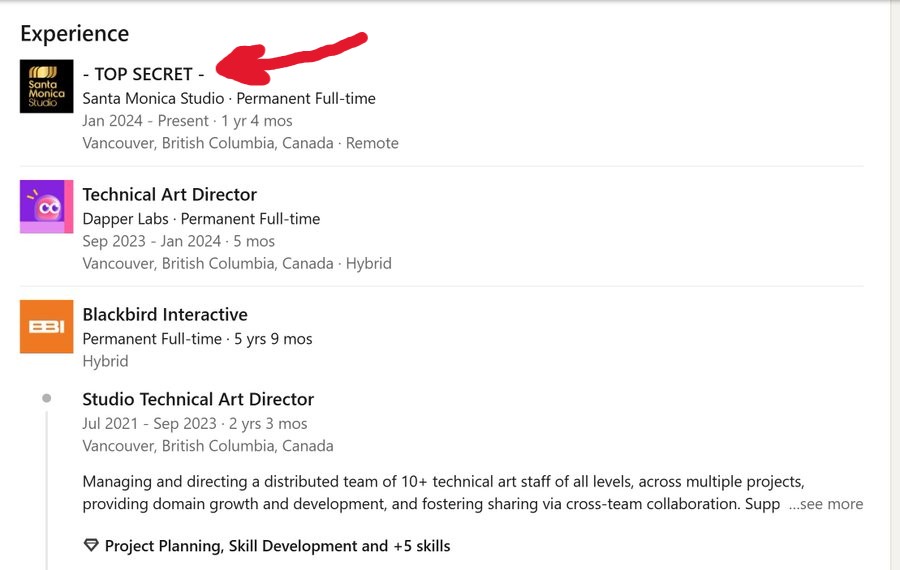The width and height of the screenshot is (900, 570).
Task: Click the 'Jan 2024 - Present' date range
Action: tap(145, 121)
